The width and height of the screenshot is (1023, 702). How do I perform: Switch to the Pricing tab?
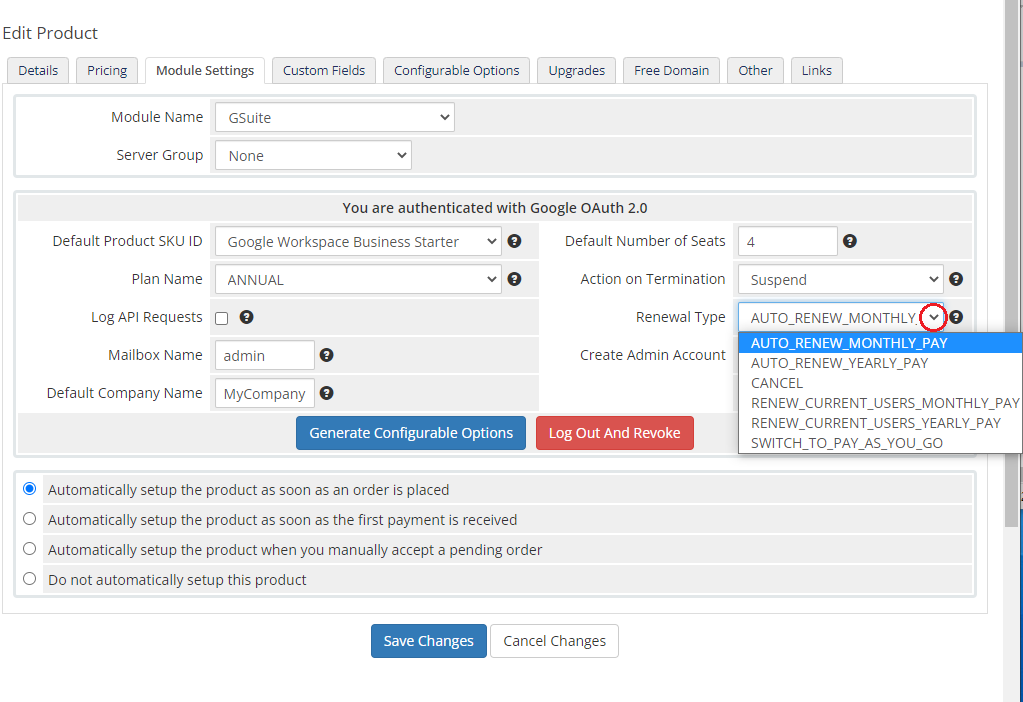[x=107, y=70]
